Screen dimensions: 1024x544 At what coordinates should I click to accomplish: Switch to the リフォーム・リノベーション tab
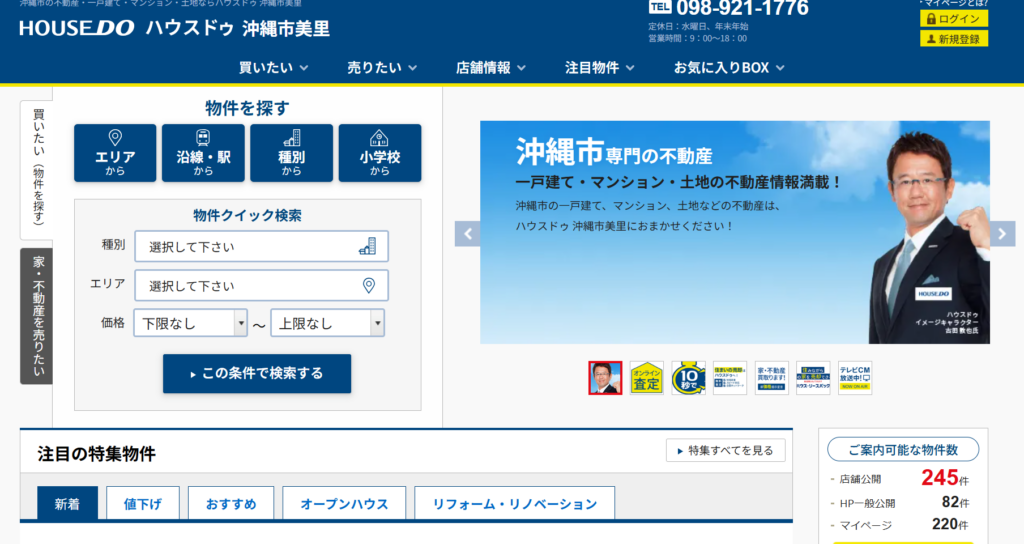(515, 504)
